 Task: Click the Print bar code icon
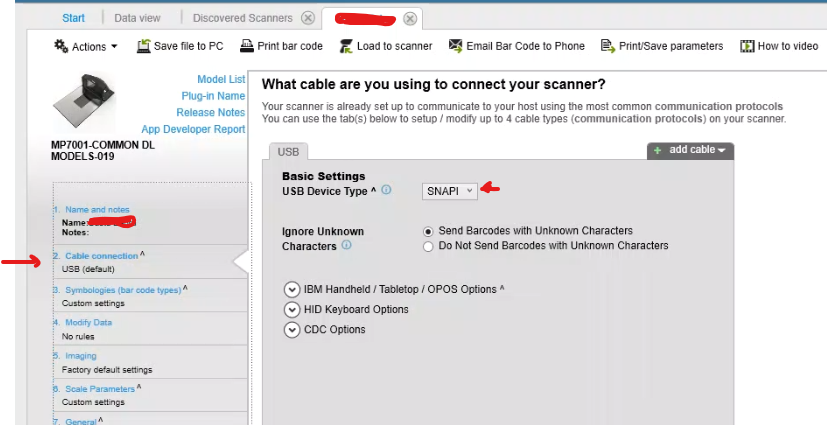coord(248,46)
